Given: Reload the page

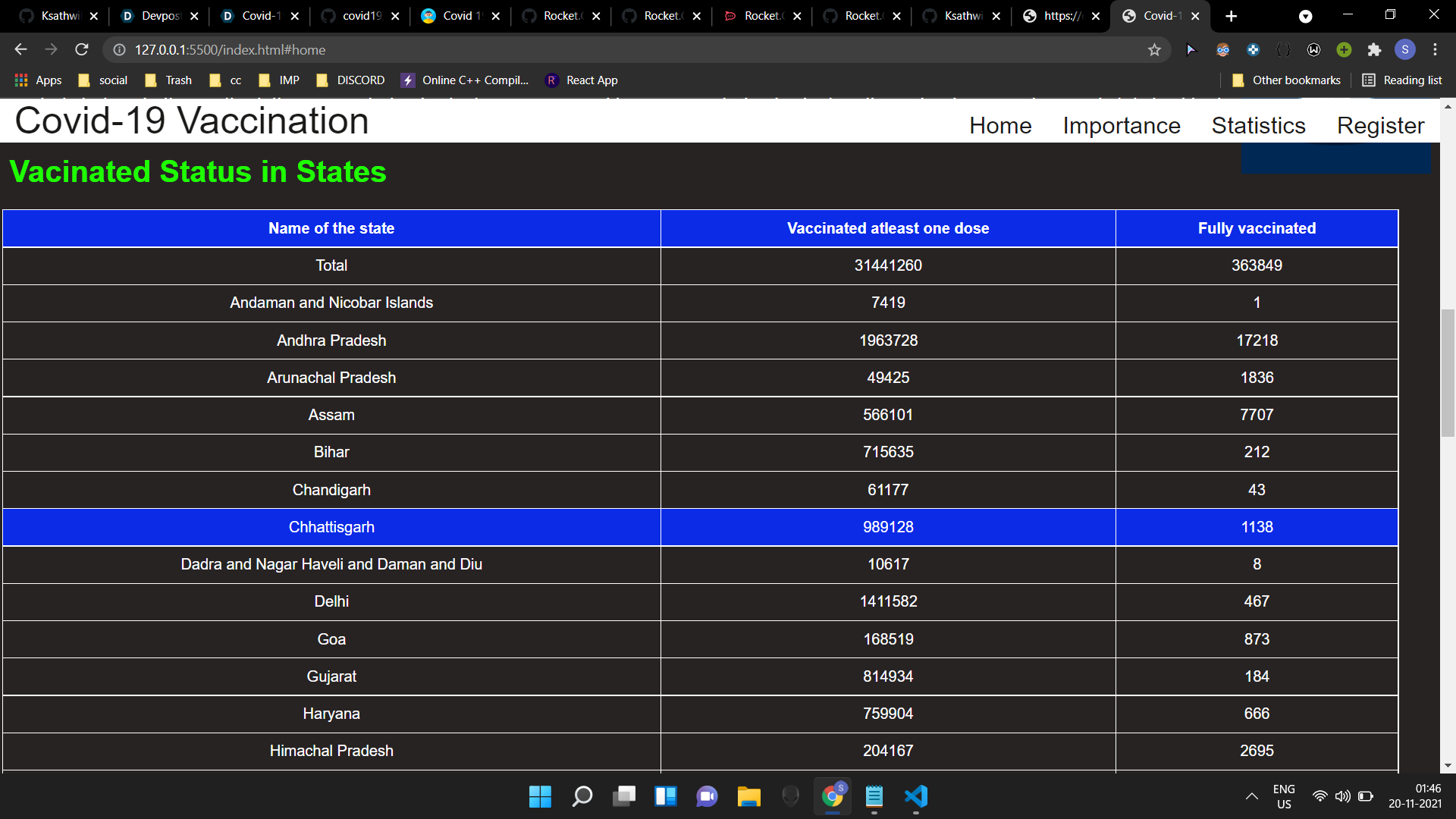Looking at the screenshot, I should (82, 50).
